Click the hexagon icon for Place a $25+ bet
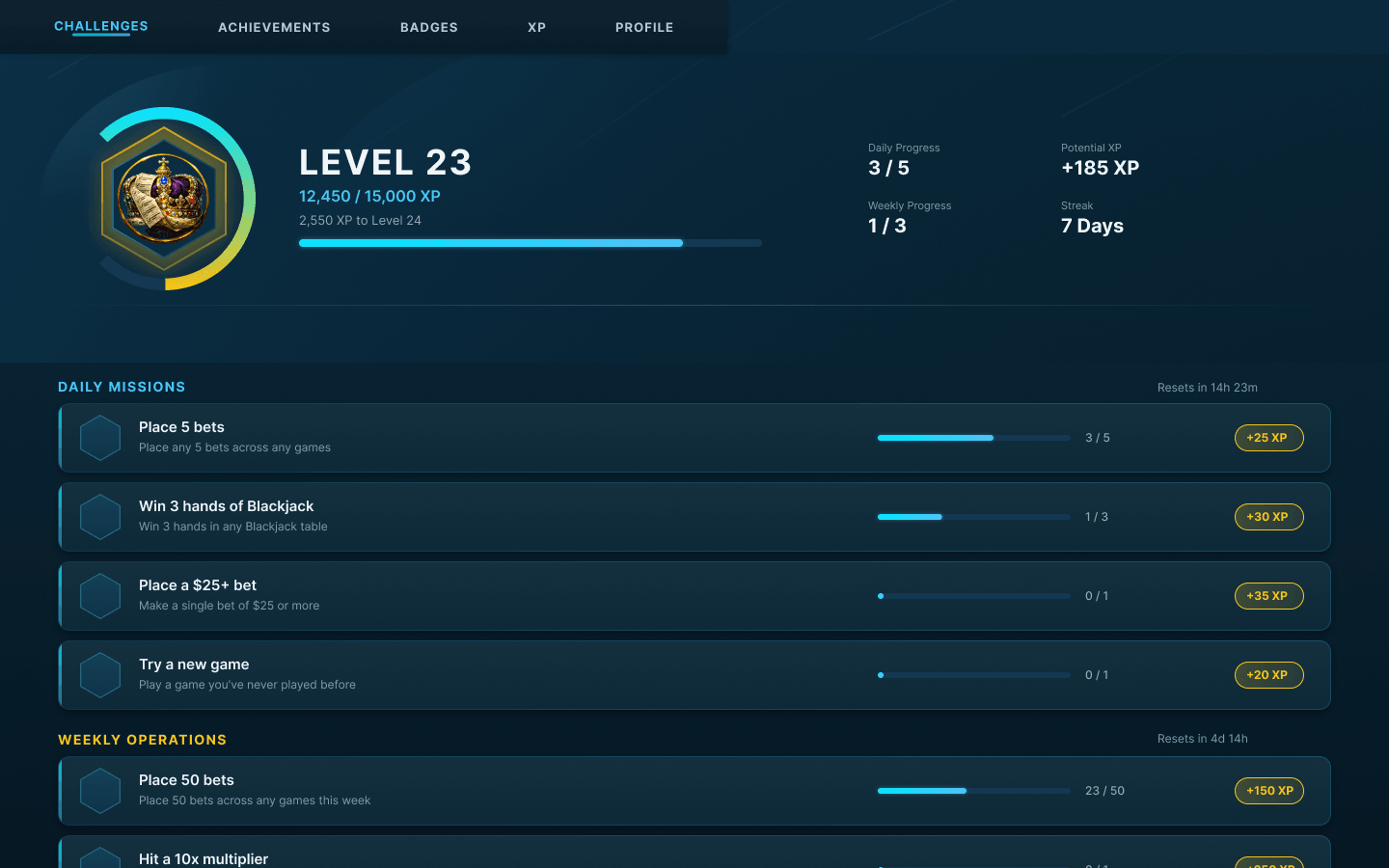 100,596
